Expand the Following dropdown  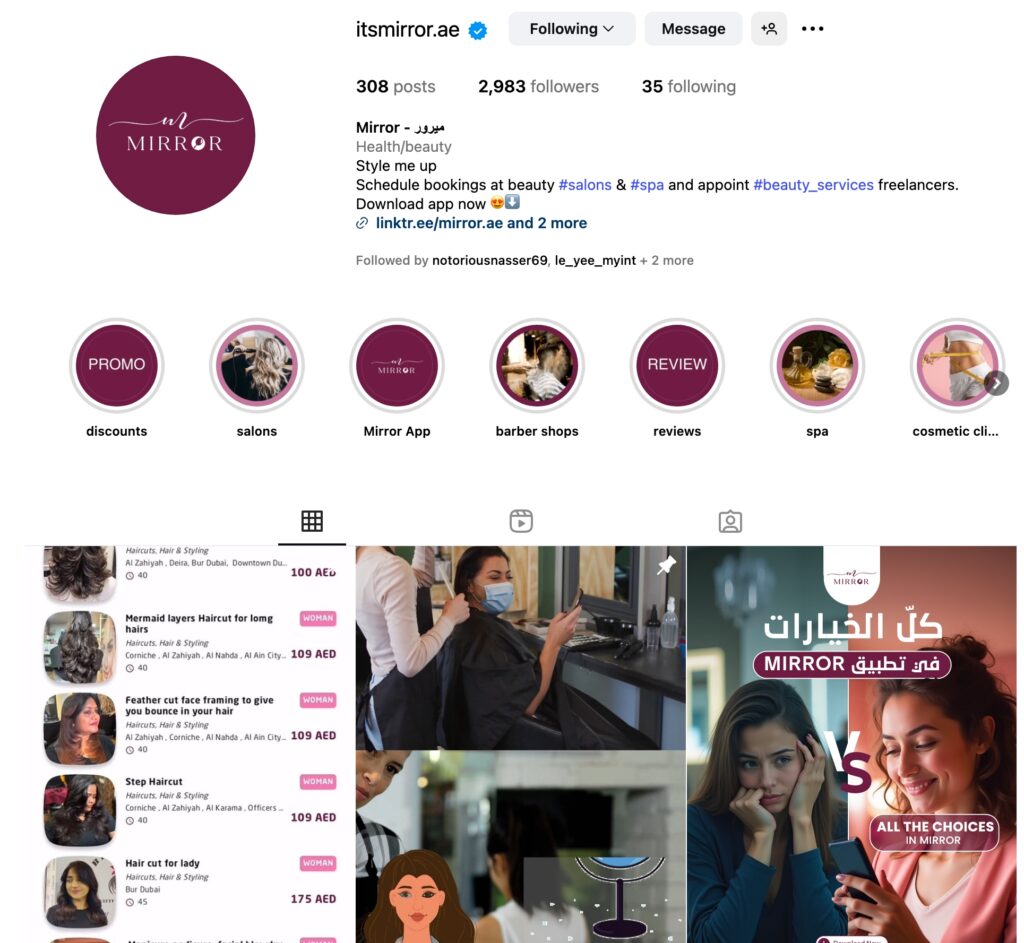point(572,29)
